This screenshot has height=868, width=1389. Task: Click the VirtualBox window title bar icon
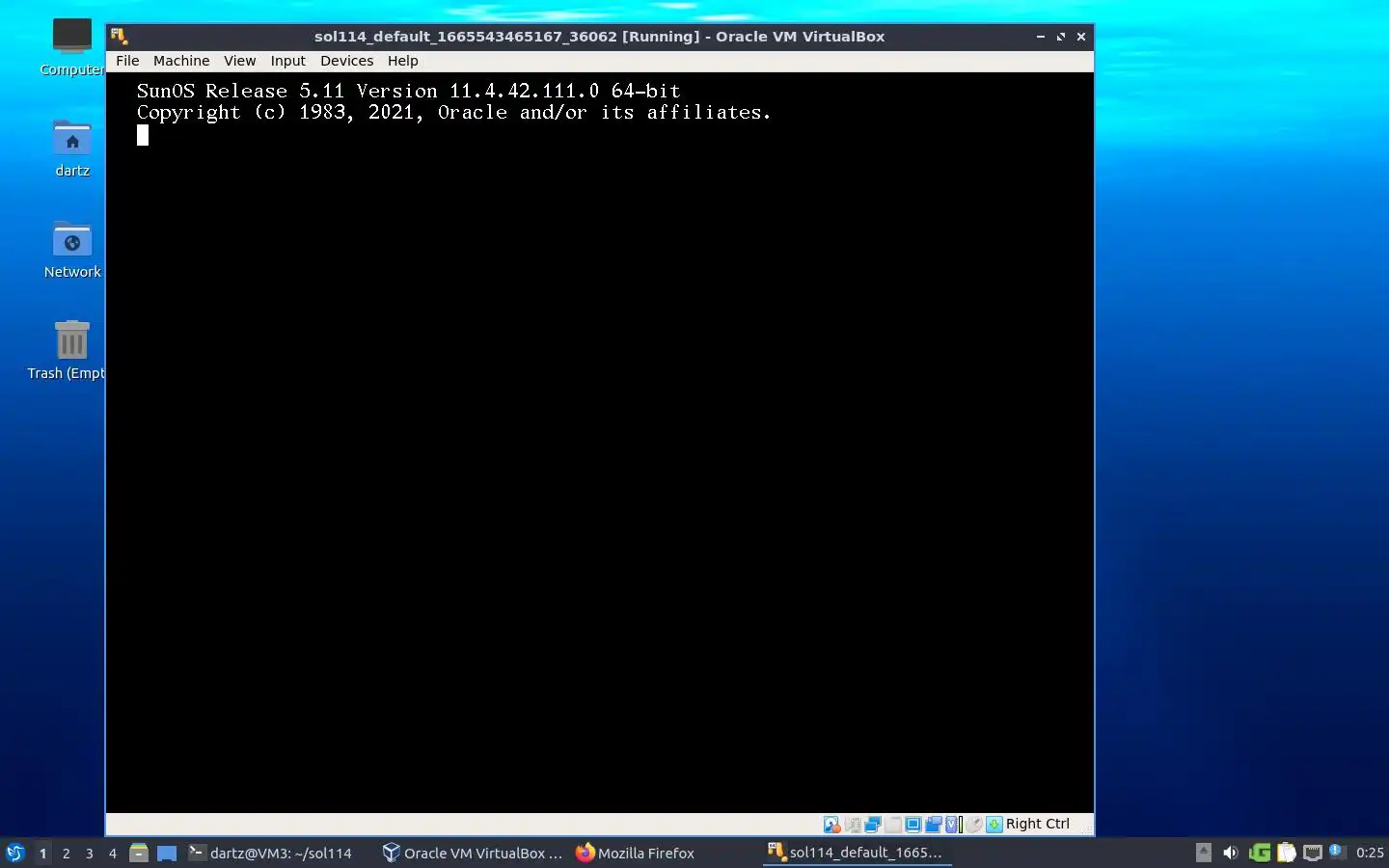tap(120, 37)
